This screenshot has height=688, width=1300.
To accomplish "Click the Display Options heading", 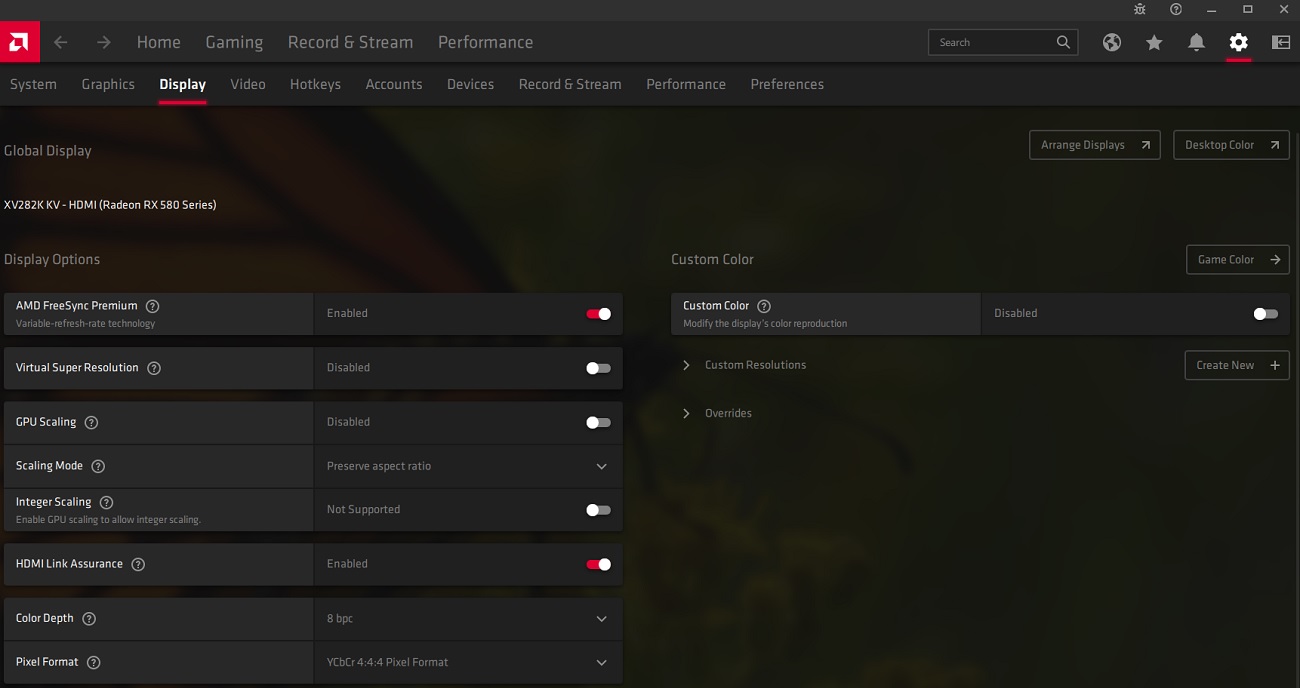I will [52, 259].
